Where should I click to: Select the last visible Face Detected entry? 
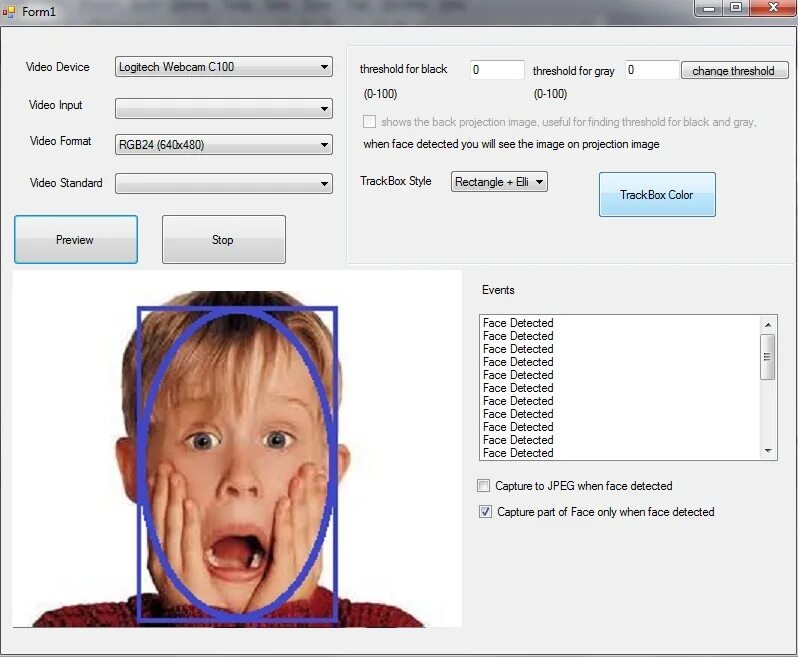(x=518, y=453)
